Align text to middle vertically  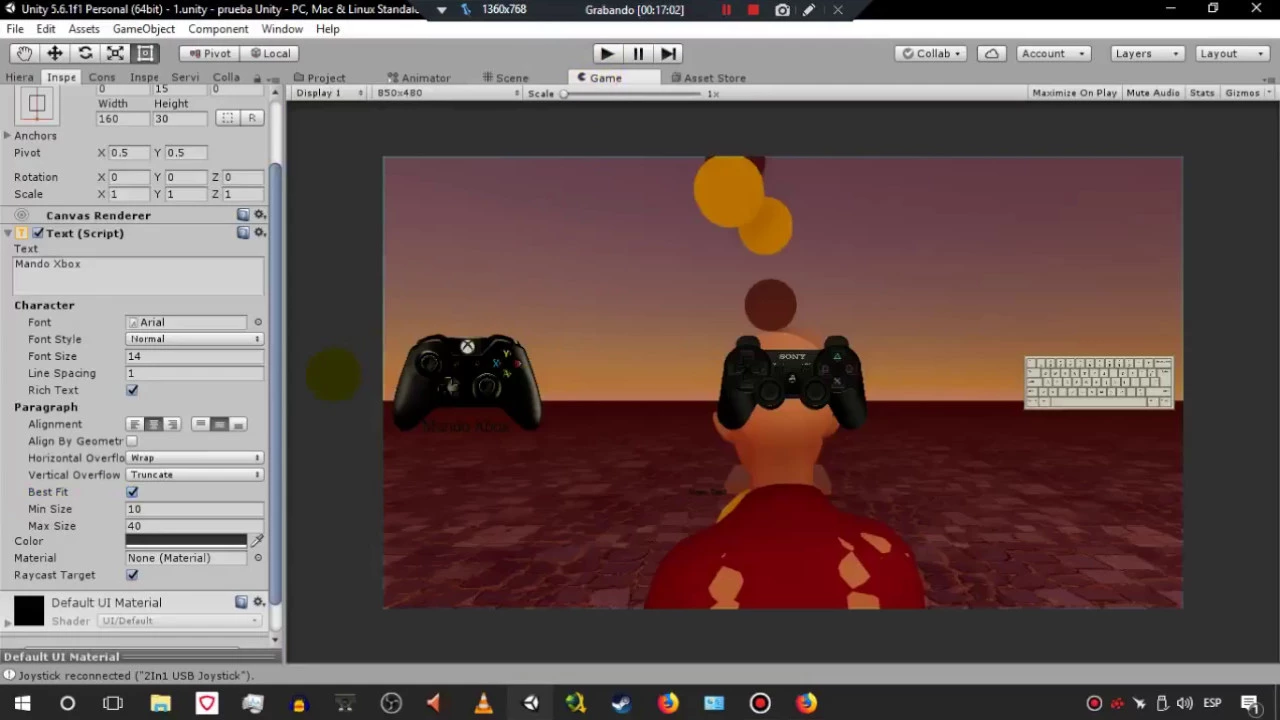(x=219, y=424)
